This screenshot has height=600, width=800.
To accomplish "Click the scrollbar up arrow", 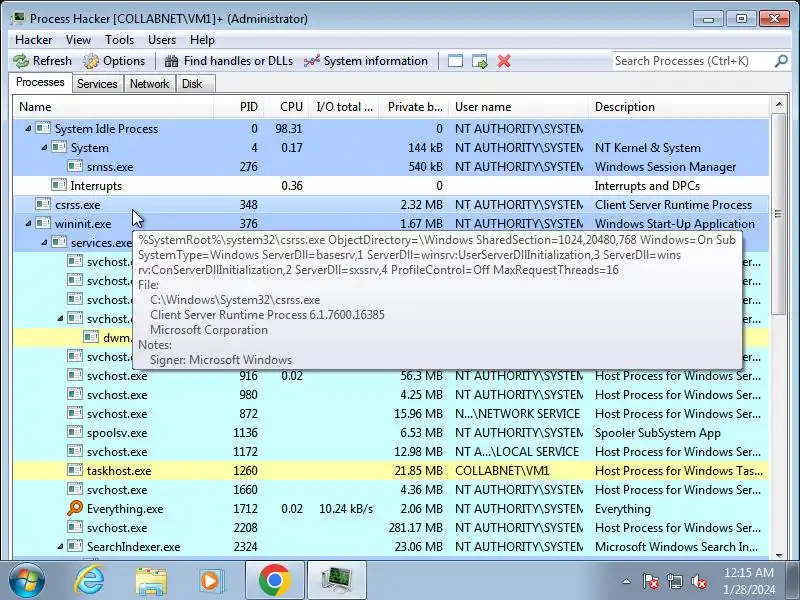I will point(779,105).
